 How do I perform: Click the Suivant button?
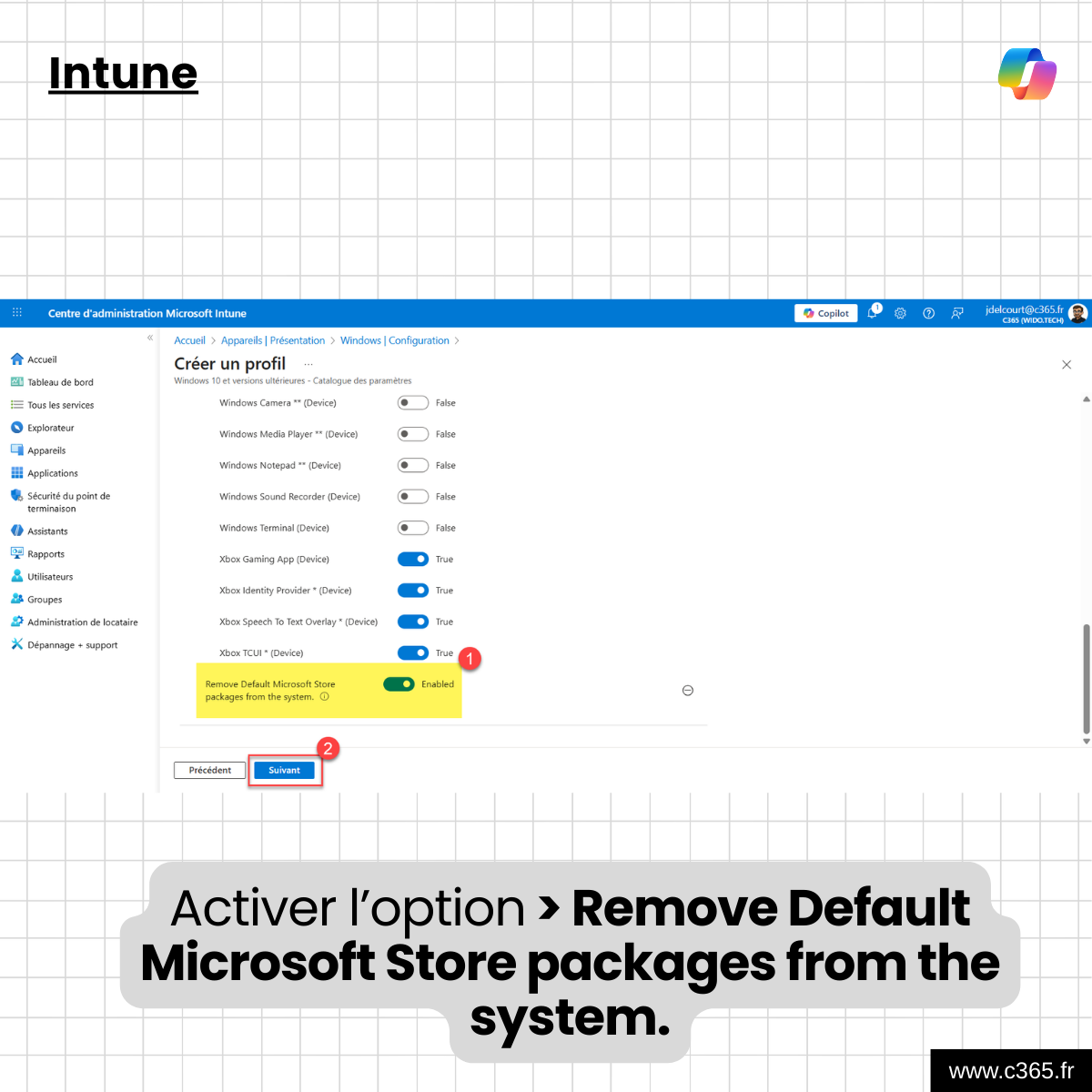[285, 771]
